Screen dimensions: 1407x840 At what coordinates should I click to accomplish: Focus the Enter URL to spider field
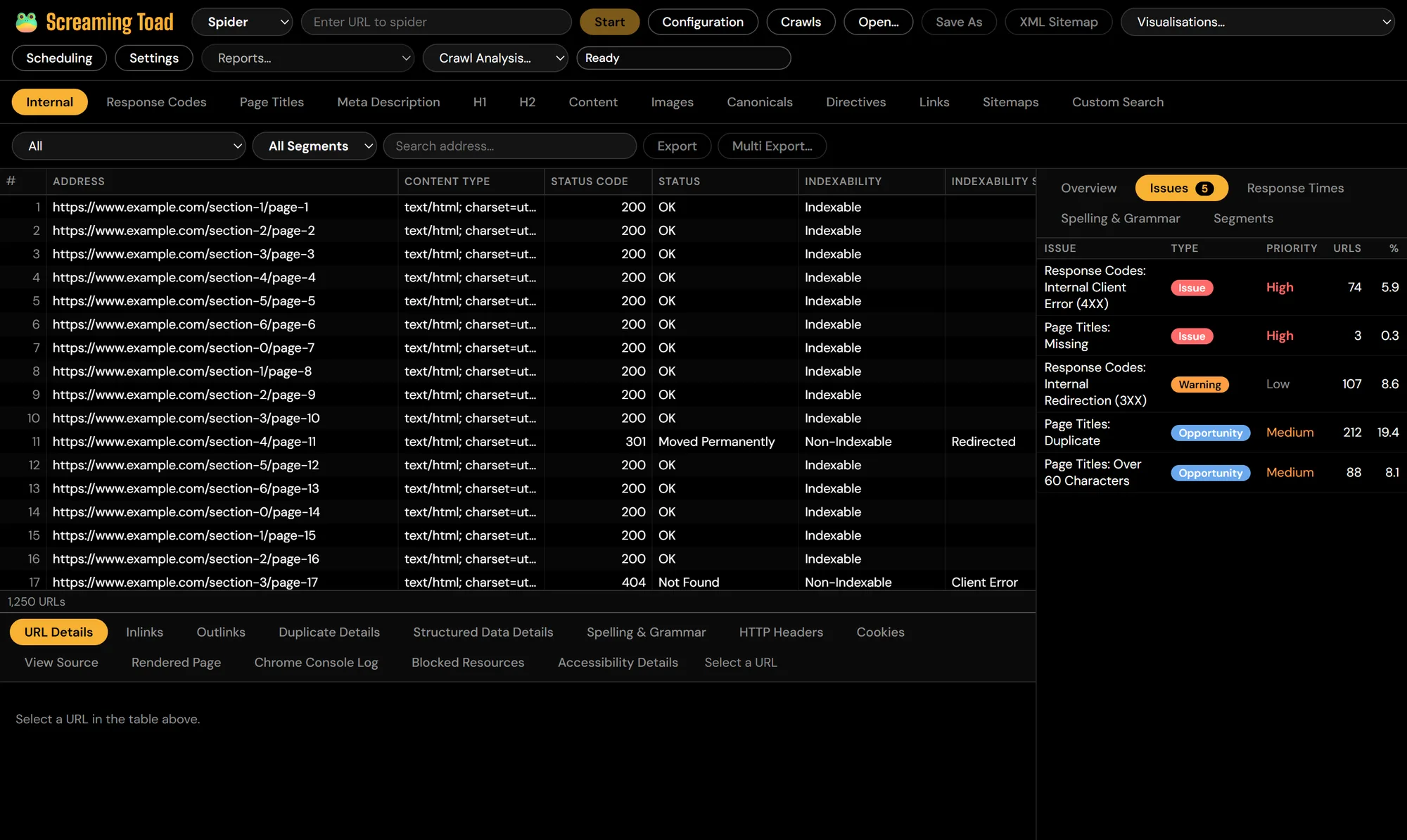click(x=436, y=22)
